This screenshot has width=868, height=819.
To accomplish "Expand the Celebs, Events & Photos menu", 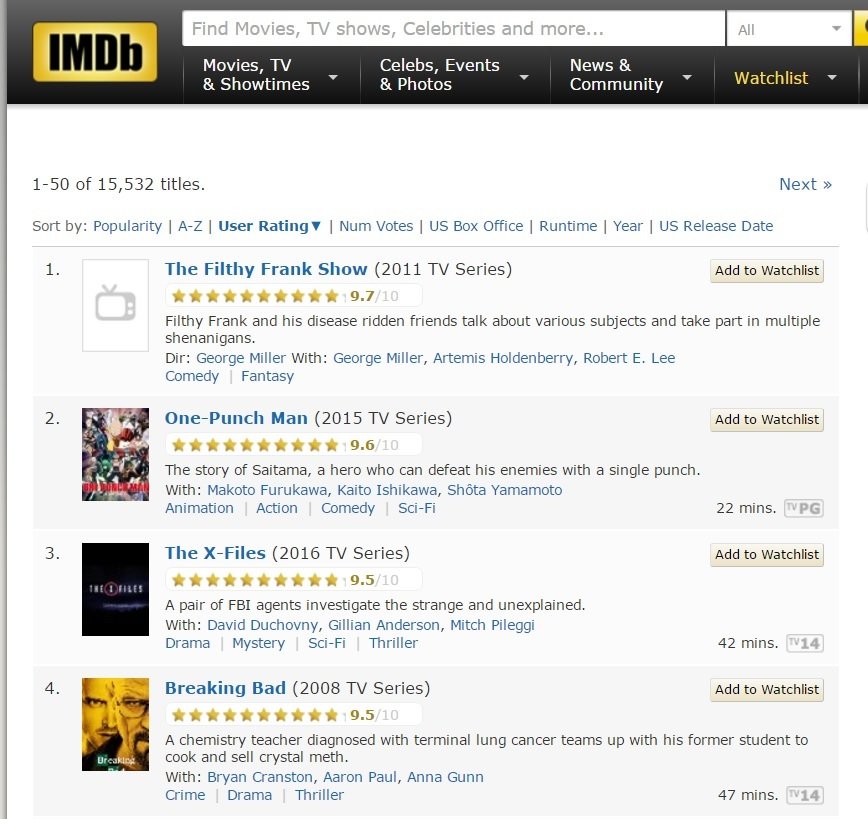I will (454, 75).
